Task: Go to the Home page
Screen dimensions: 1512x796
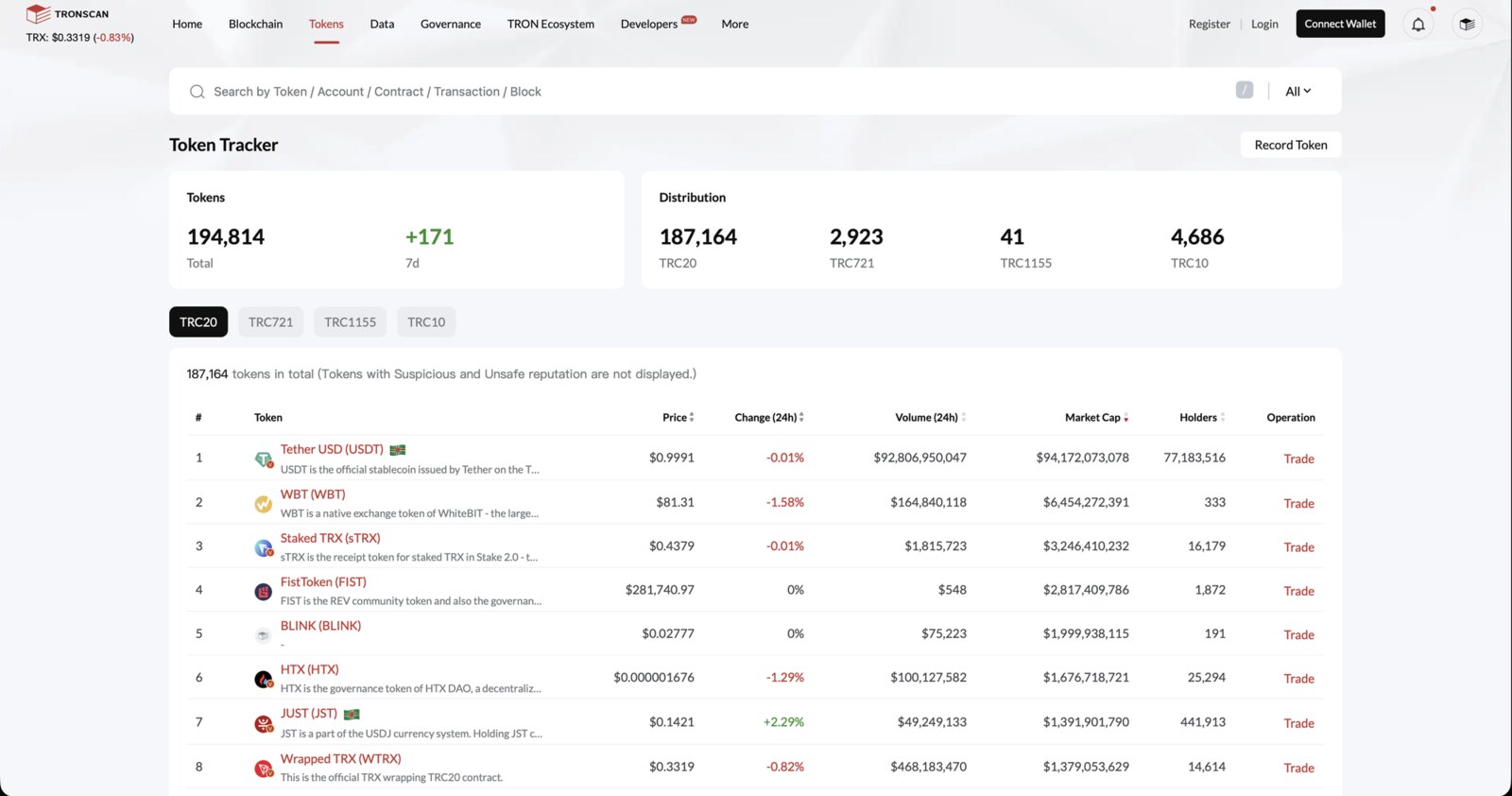Action: tap(187, 24)
